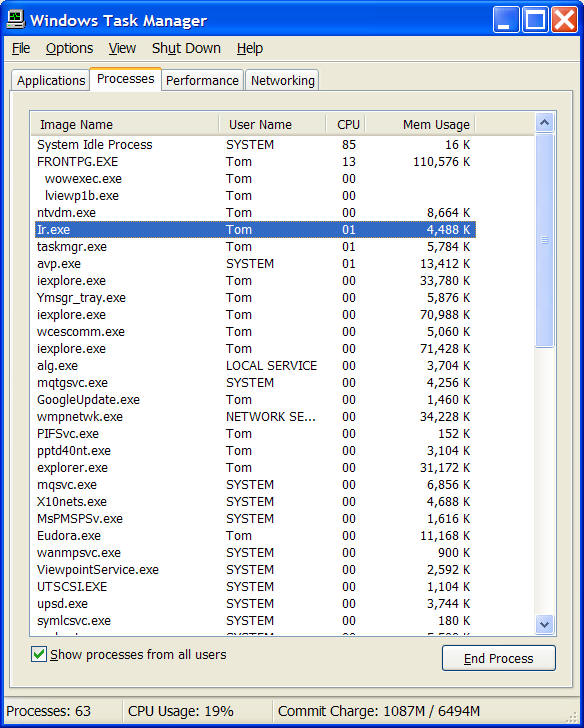This screenshot has height=728, width=584.
Task: Click the process list scrollbar thumb
Action: point(545,240)
